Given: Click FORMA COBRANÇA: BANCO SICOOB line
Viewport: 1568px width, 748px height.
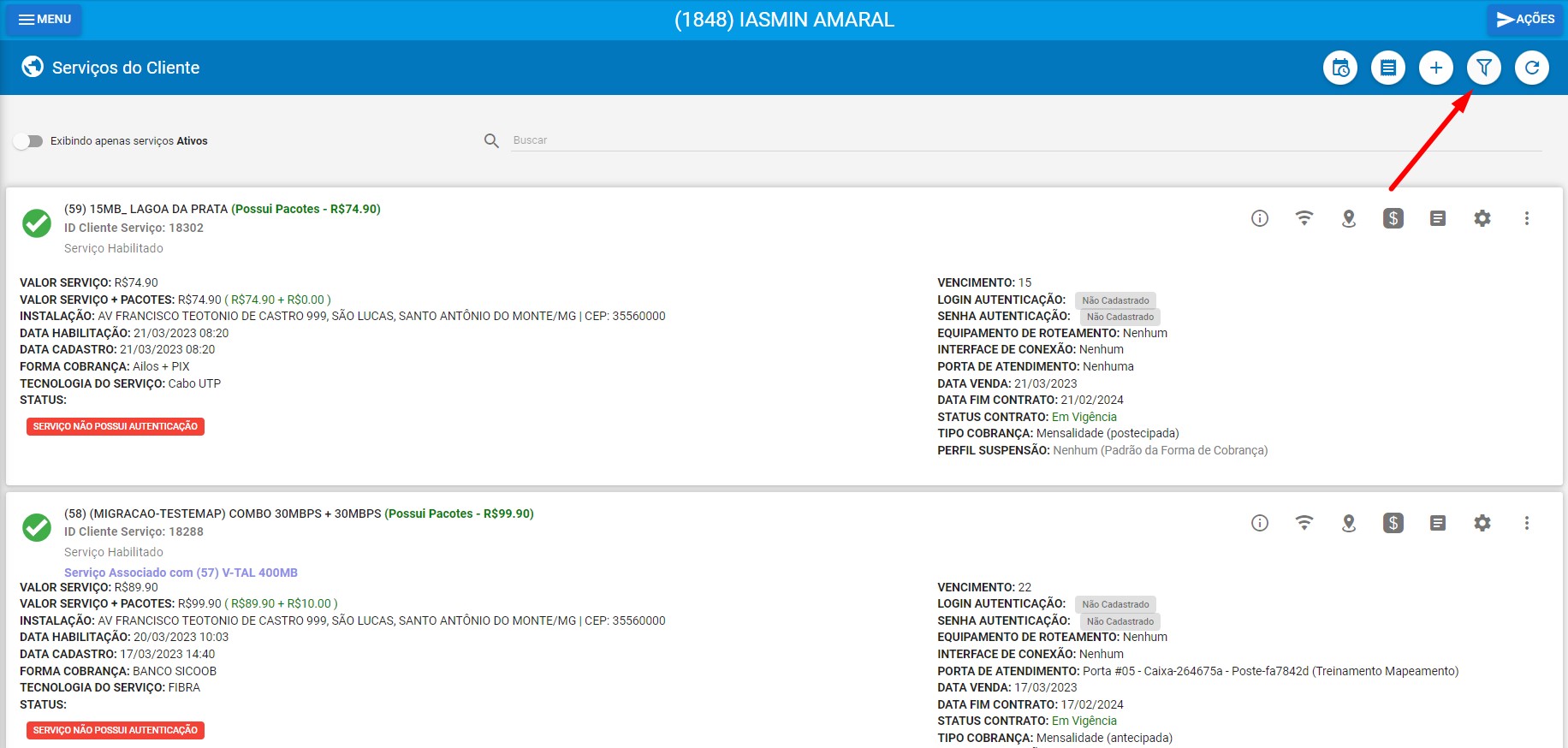Looking at the screenshot, I should [x=118, y=671].
